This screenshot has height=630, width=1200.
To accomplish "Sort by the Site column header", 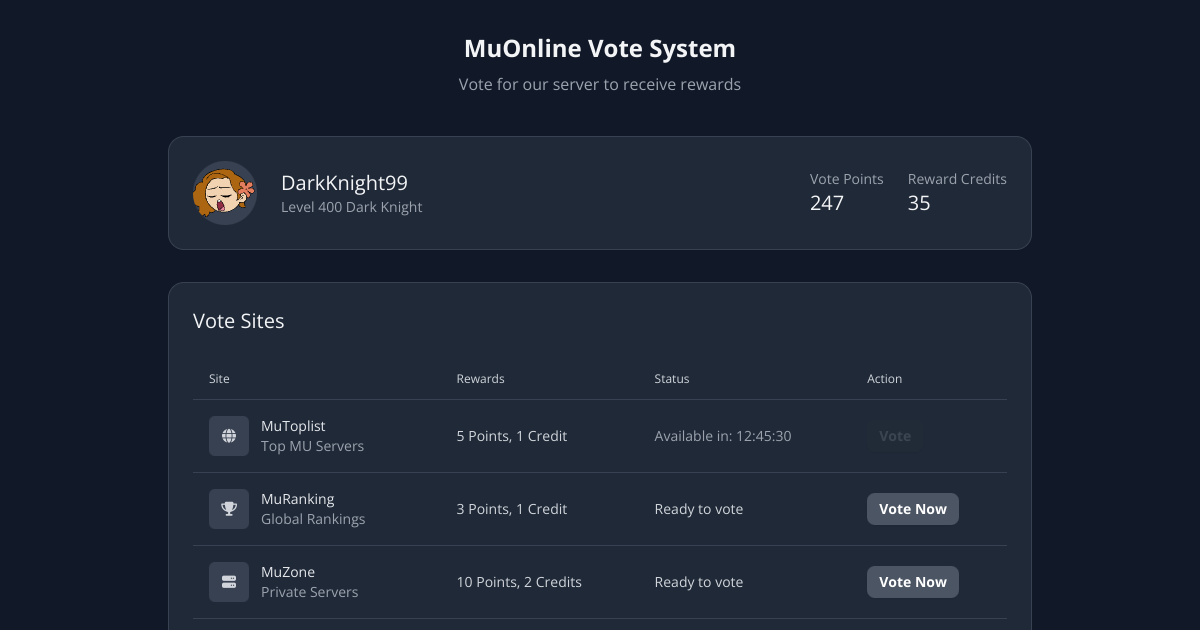I will (219, 378).
